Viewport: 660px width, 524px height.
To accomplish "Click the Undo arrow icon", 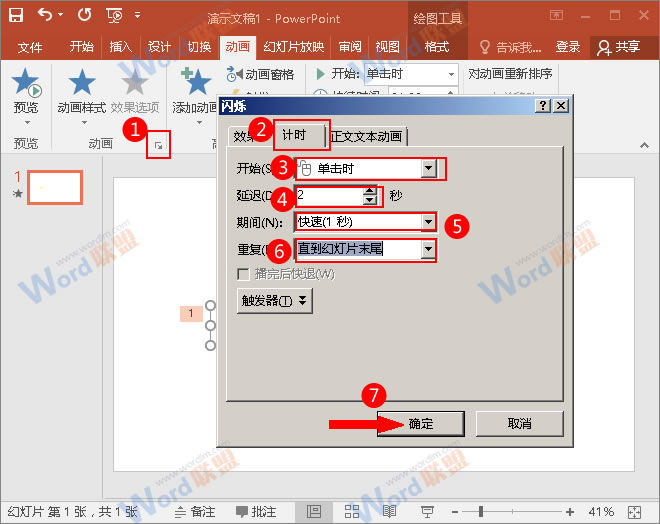I will (x=45, y=16).
